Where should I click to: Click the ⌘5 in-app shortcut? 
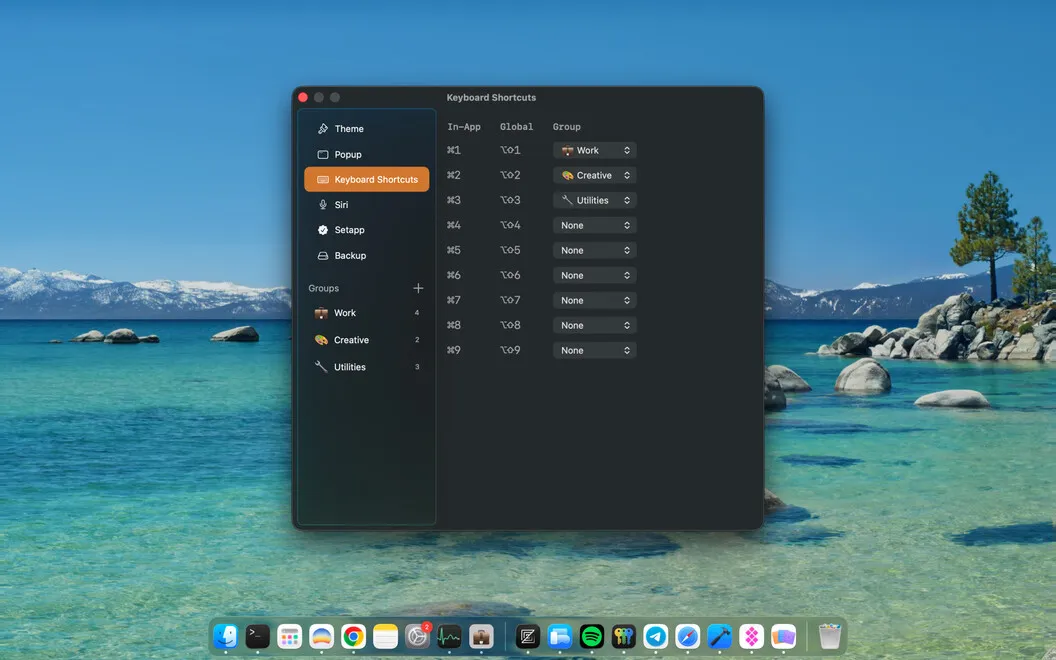coord(454,250)
